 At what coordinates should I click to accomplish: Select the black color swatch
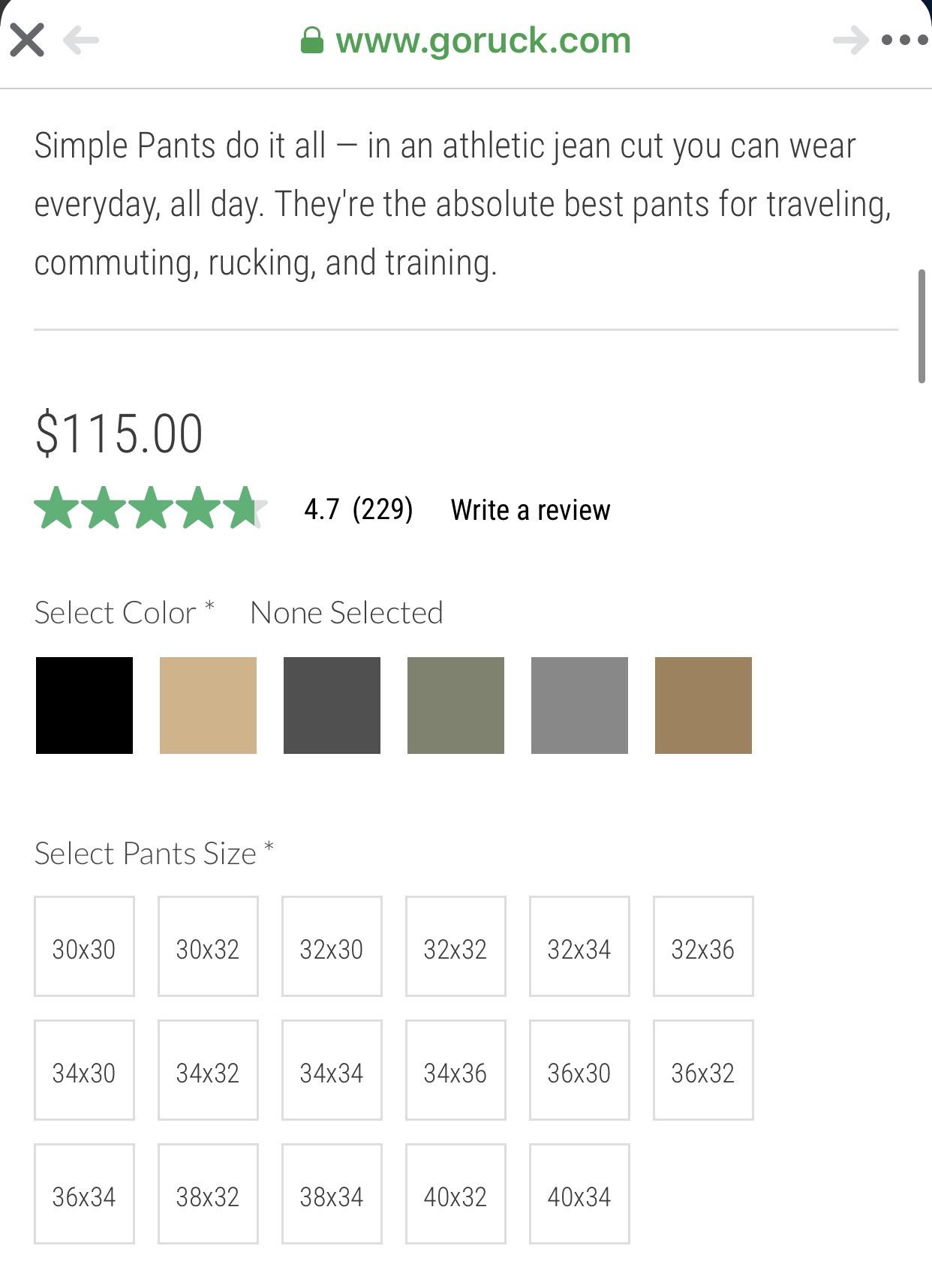(84, 704)
